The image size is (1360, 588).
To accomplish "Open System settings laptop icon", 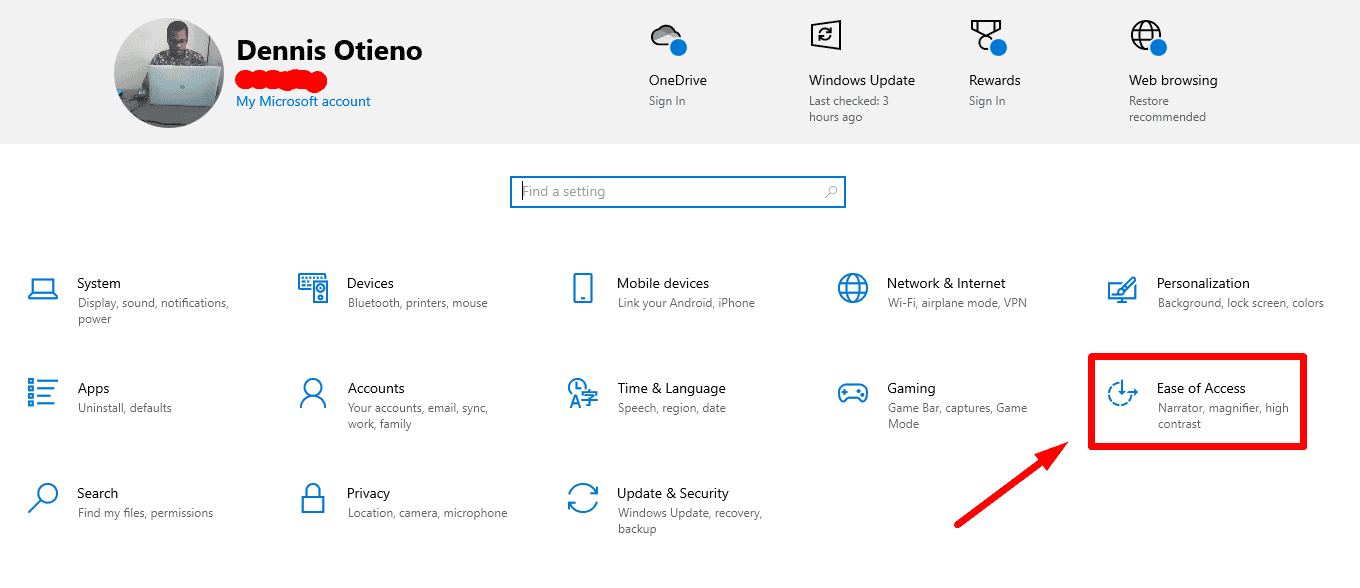I will pyautogui.click(x=43, y=289).
